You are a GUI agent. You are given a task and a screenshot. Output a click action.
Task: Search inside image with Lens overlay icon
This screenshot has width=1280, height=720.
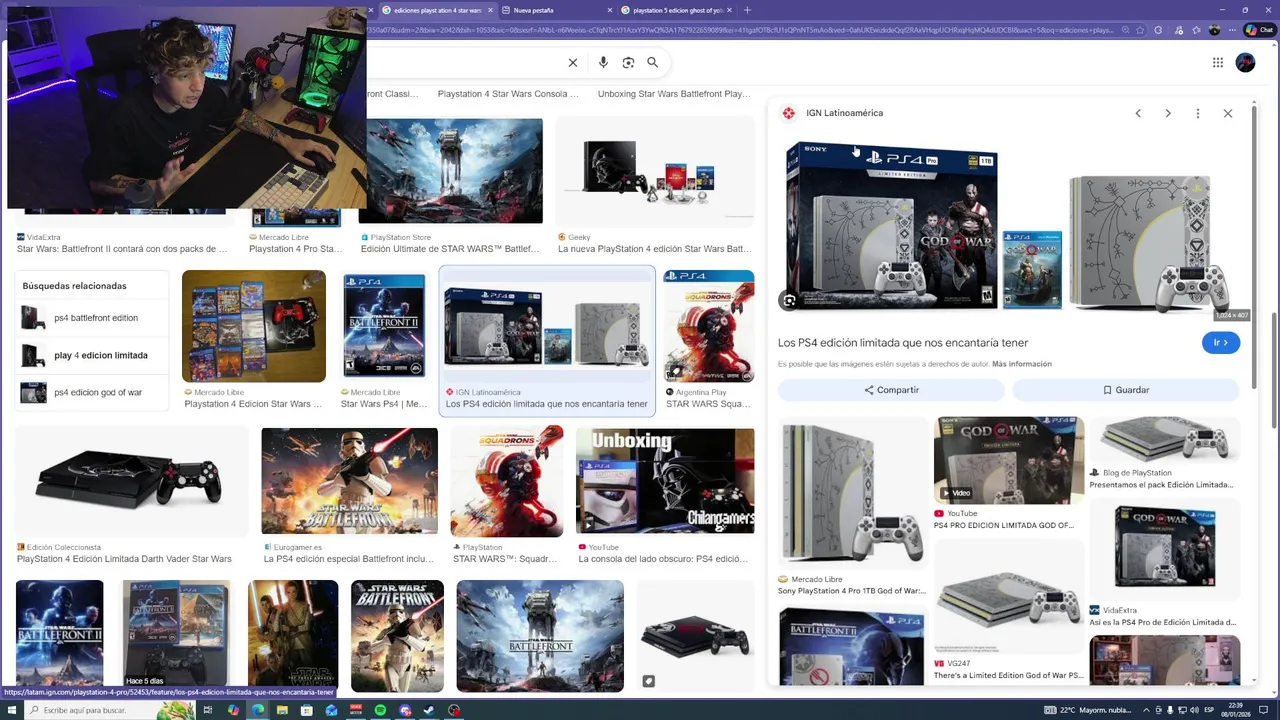790,300
